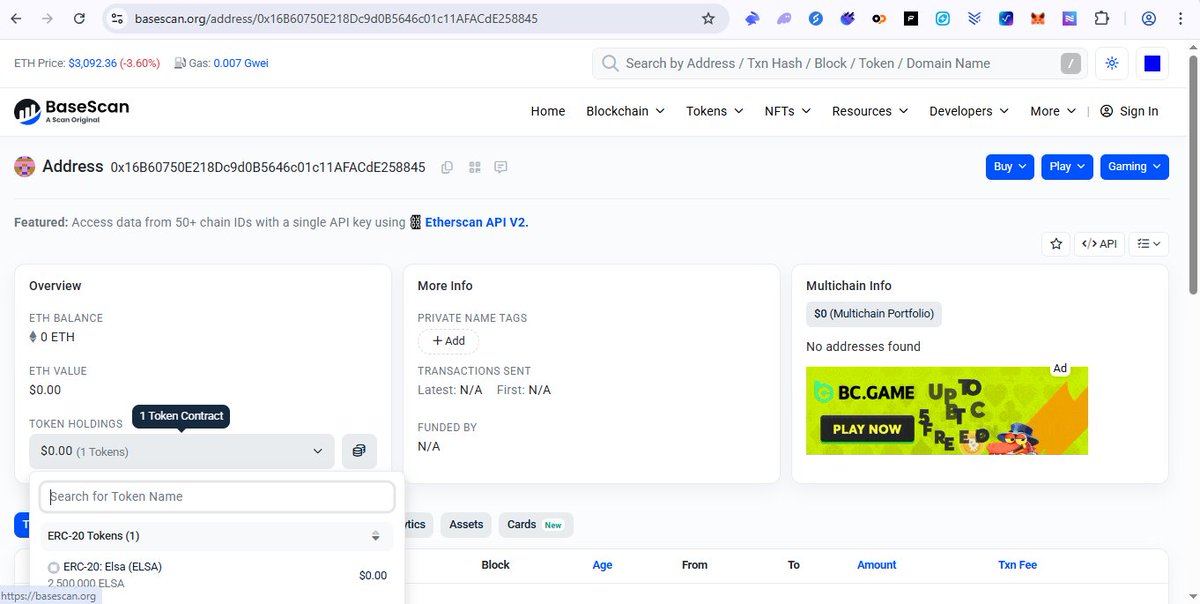Open the Developers menu

coord(969,111)
